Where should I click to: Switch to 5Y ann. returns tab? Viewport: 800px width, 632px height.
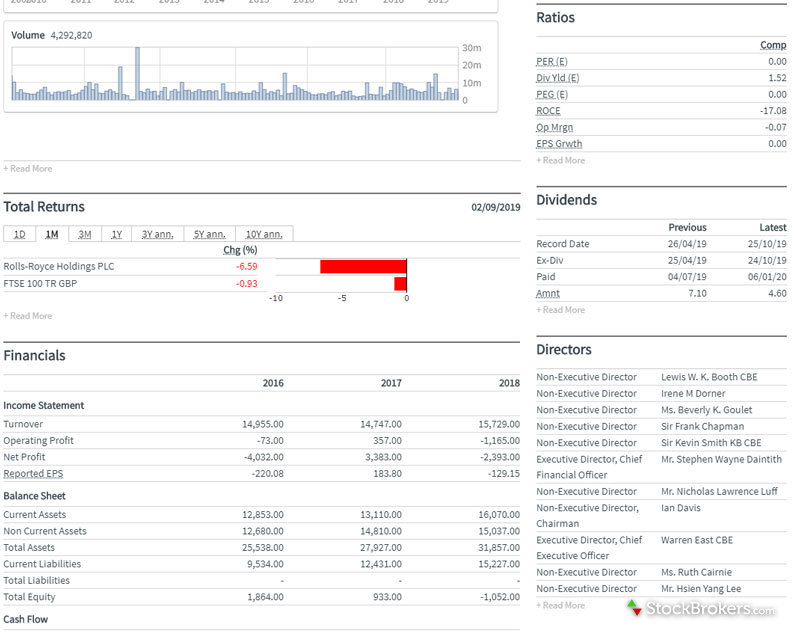[x=211, y=234]
